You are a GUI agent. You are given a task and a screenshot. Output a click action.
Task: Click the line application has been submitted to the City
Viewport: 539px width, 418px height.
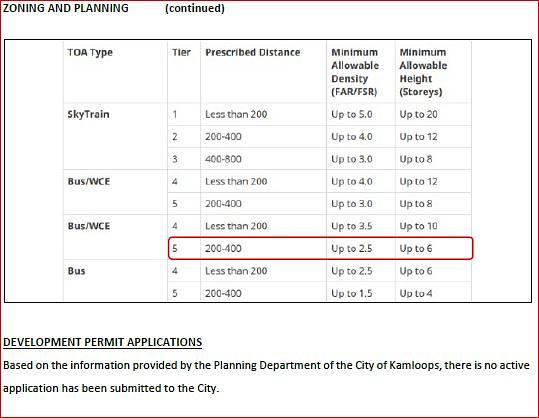(x=111, y=388)
